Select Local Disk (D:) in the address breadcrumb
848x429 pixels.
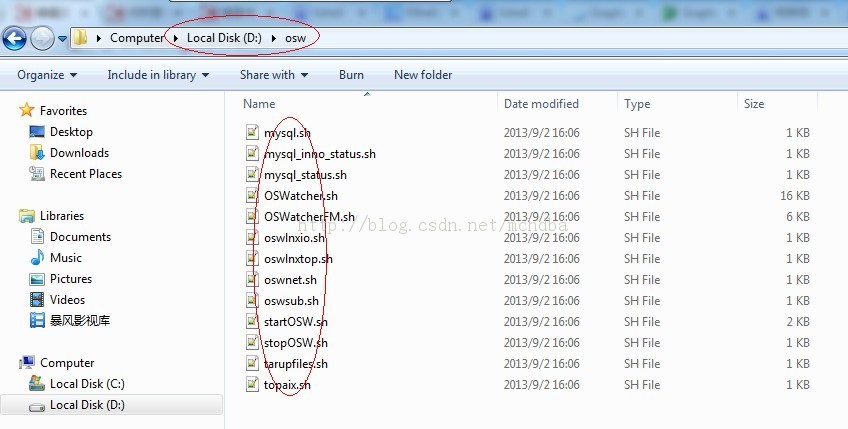(224, 38)
